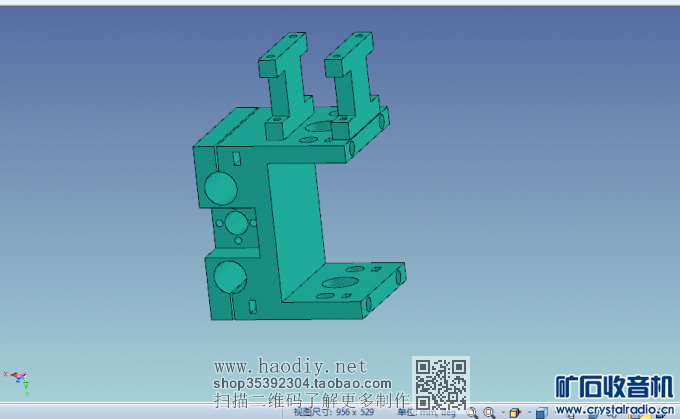Click the first magnifier zoom icon in status bar

pos(475,412)
